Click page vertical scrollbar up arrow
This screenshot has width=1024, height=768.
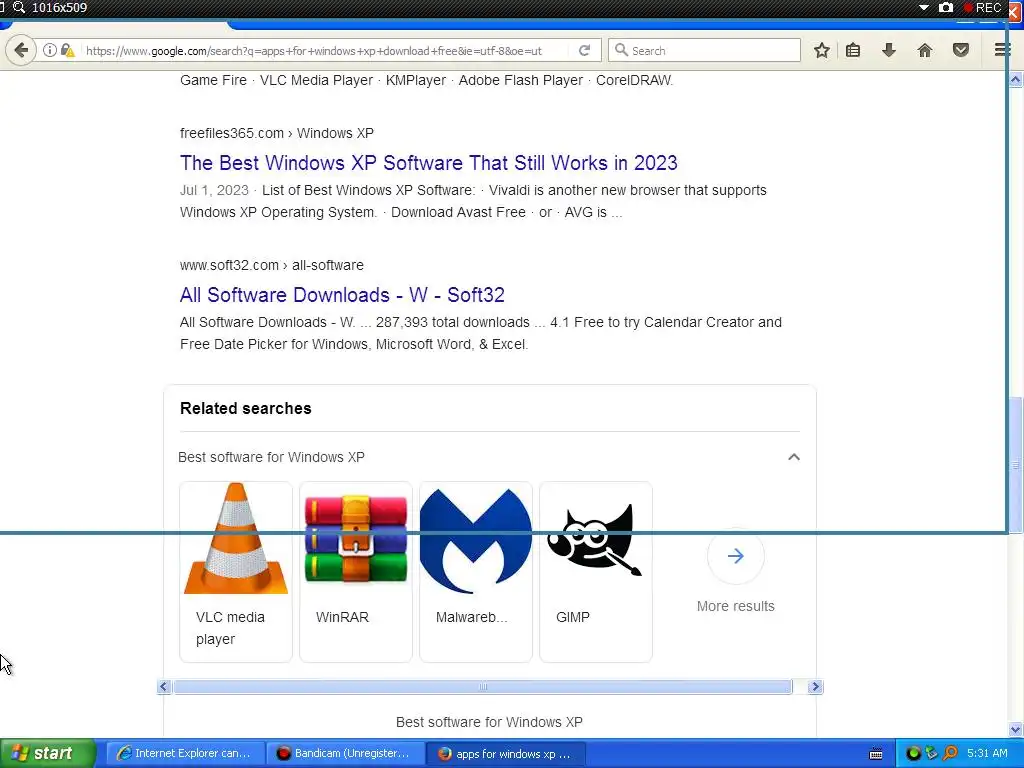(1016, 80)
